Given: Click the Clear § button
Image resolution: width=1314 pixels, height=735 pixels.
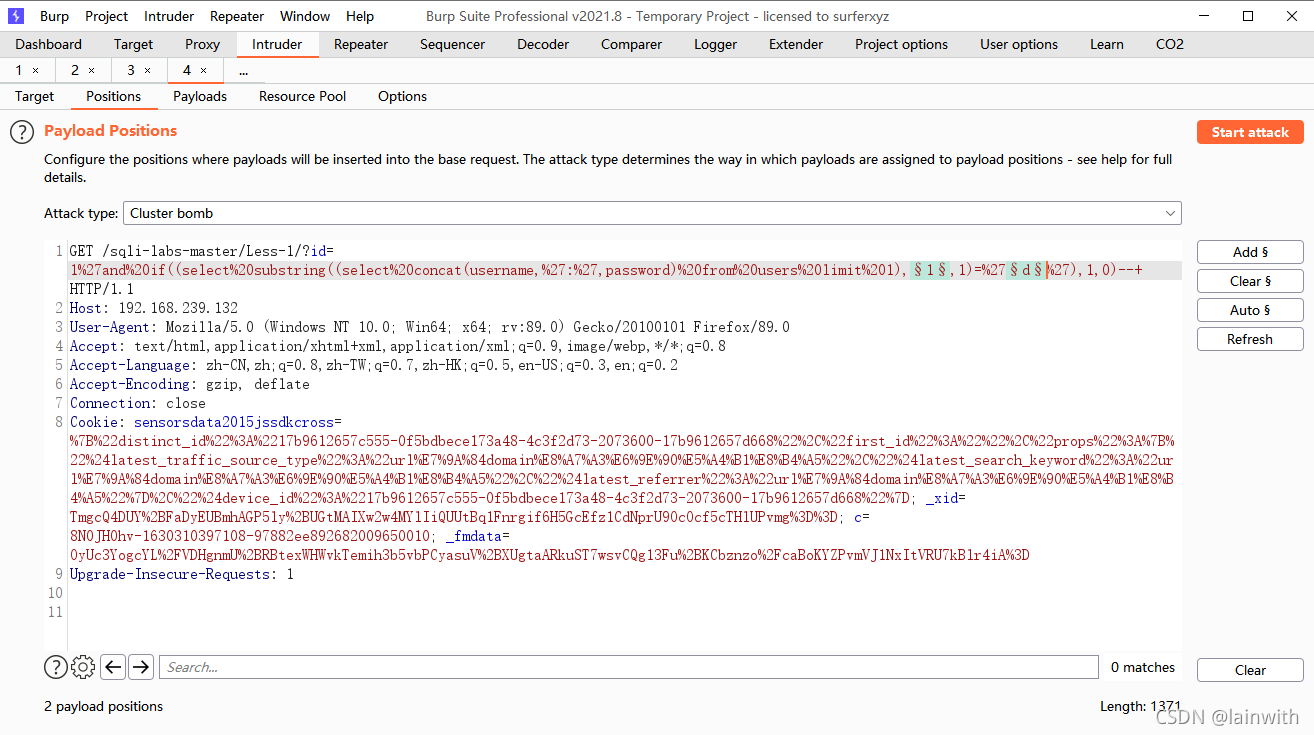Looking at the screenshot, I should (x=1250, y=281).
